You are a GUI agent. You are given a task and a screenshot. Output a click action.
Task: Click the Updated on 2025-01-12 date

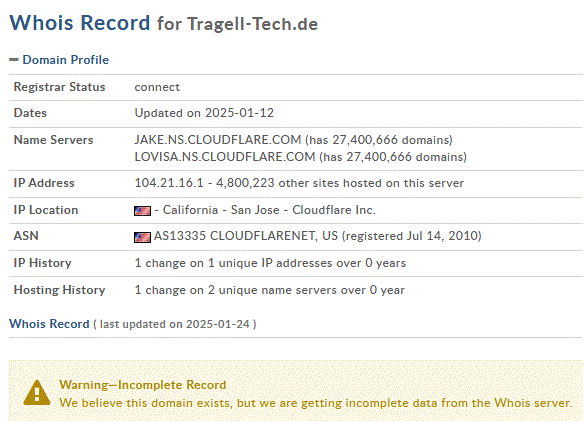204,113
